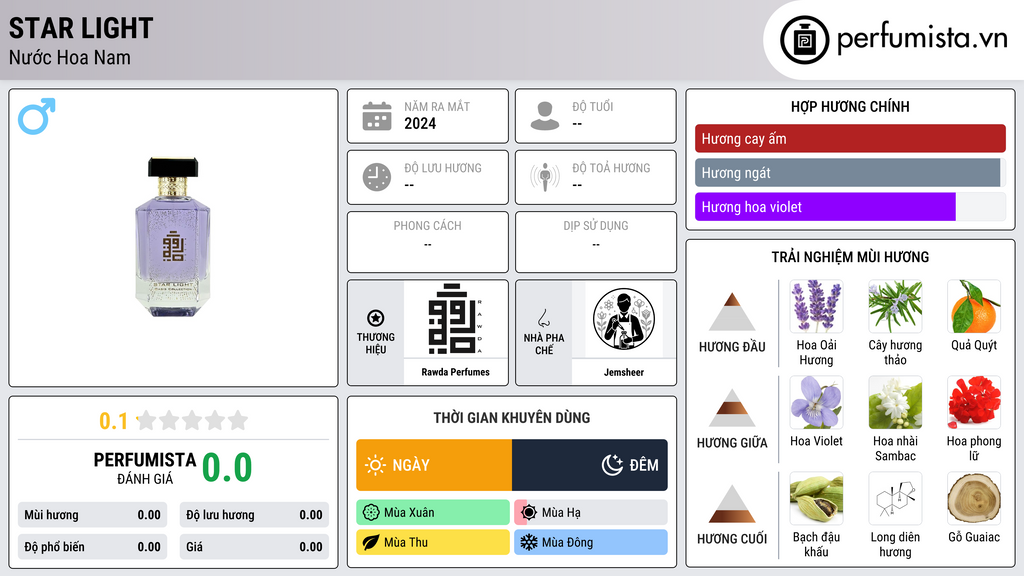Click the sun icon in Ngày bar
Viewport: 1024px width, 576px height.
click(375, 465)
